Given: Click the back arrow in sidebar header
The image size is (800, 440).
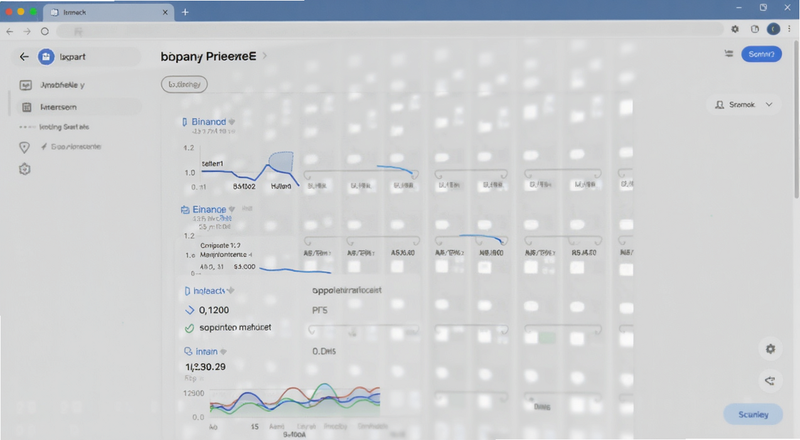Looking at the screenshot, I should coord(24,57).
